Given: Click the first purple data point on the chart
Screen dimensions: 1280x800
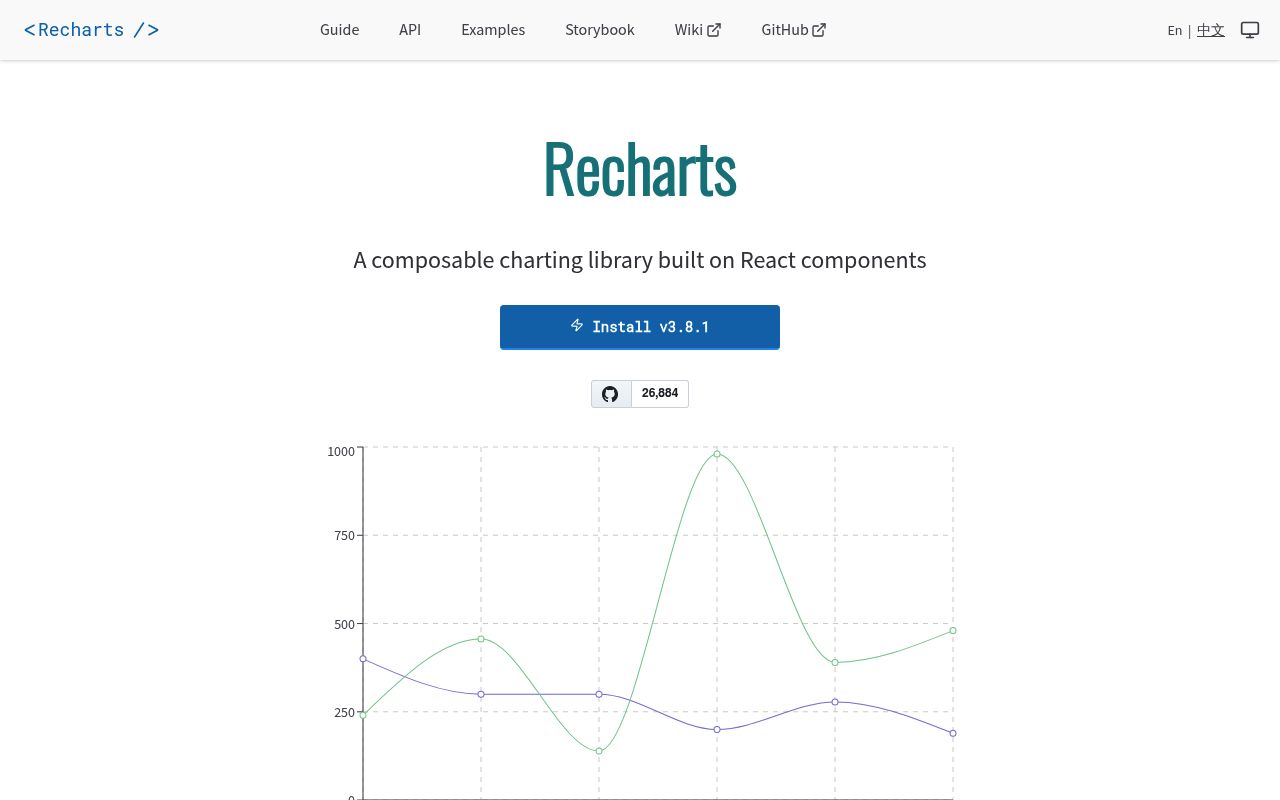Looking at the screenshot, I should (363, 659).
